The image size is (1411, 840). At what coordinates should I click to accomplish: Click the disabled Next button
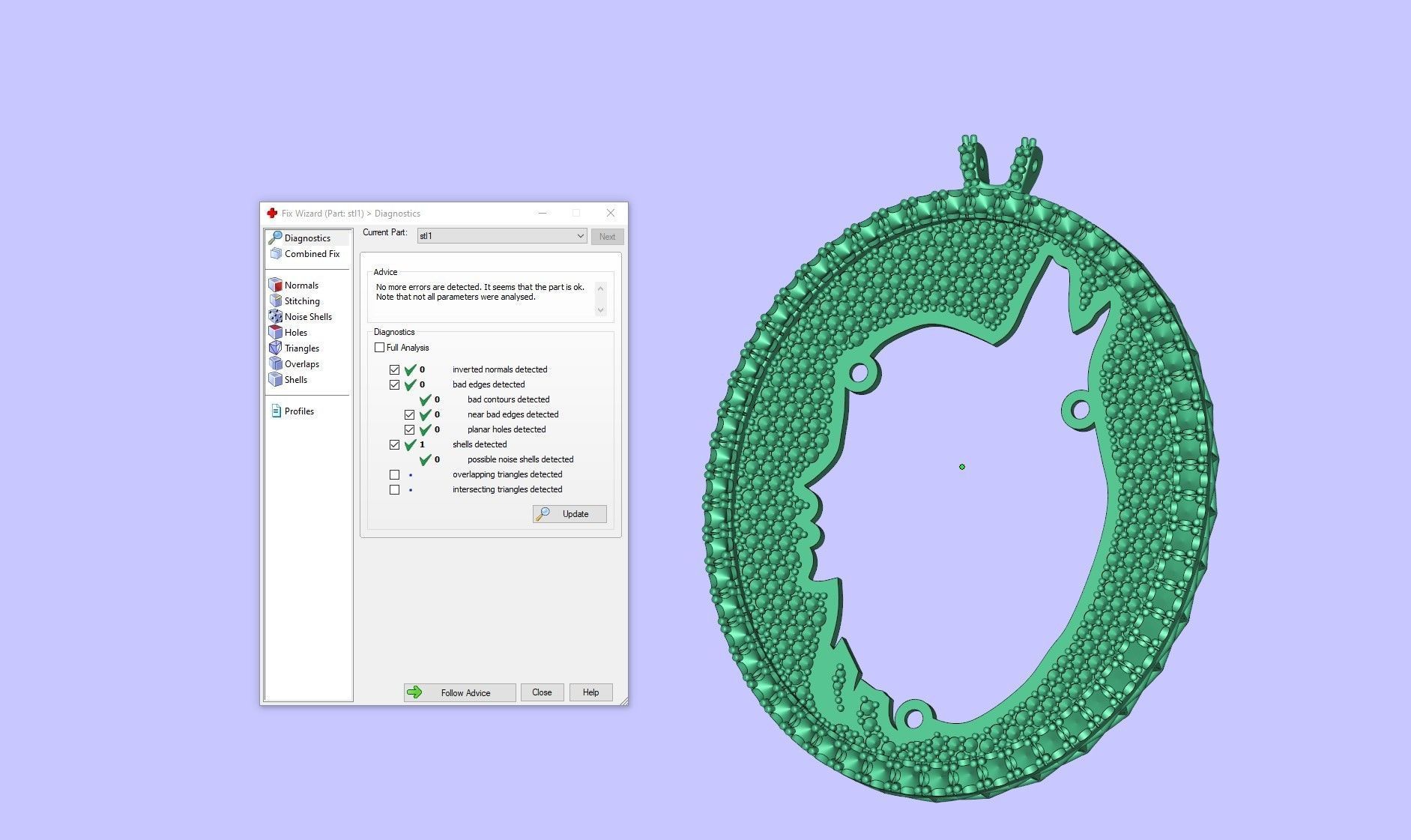pos(607,237)
